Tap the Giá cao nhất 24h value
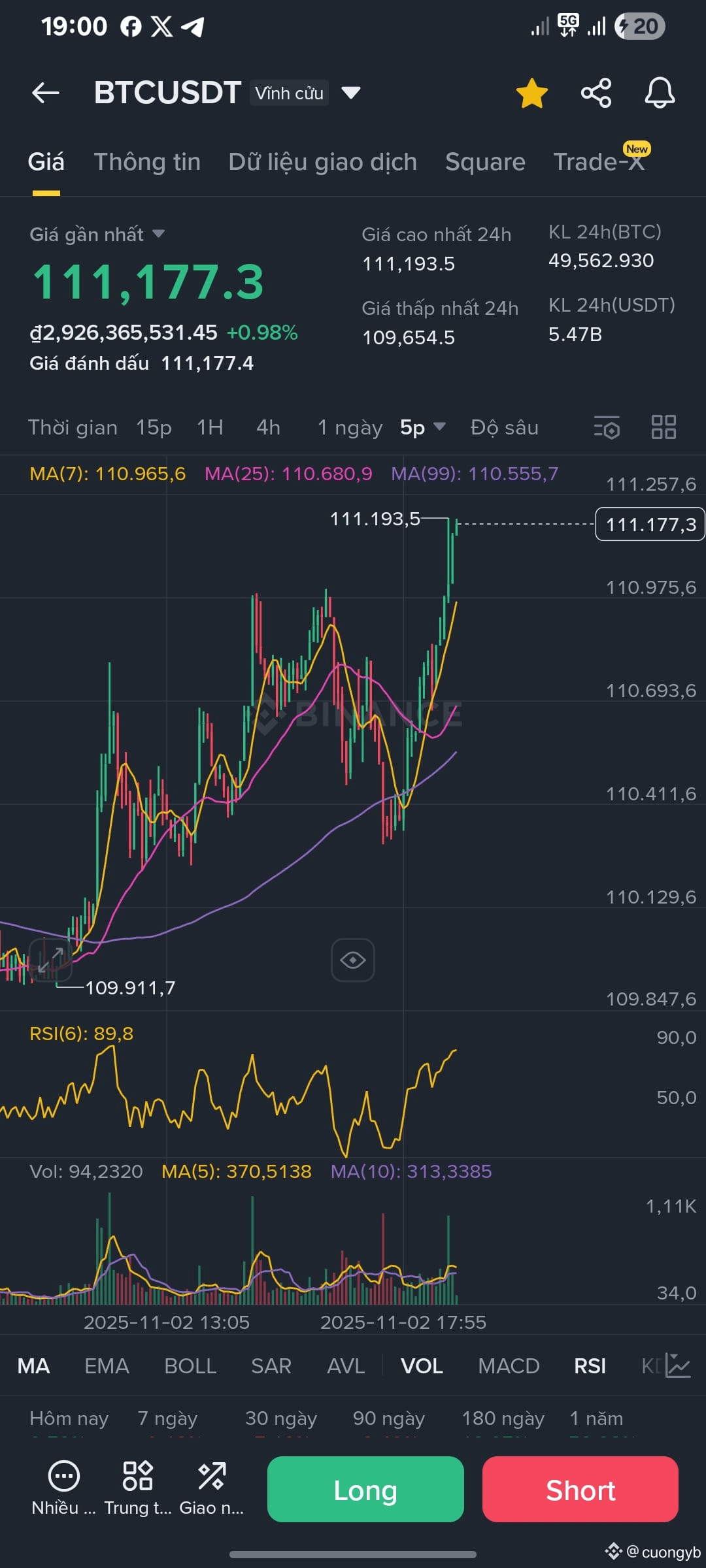Screen dimensions: 706x1568 click(409, 264)
